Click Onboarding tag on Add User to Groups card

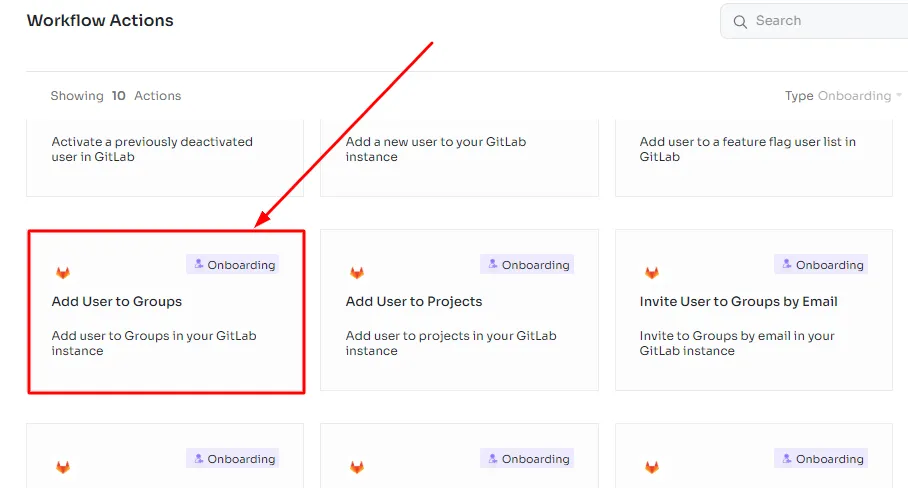coord(233,265)
